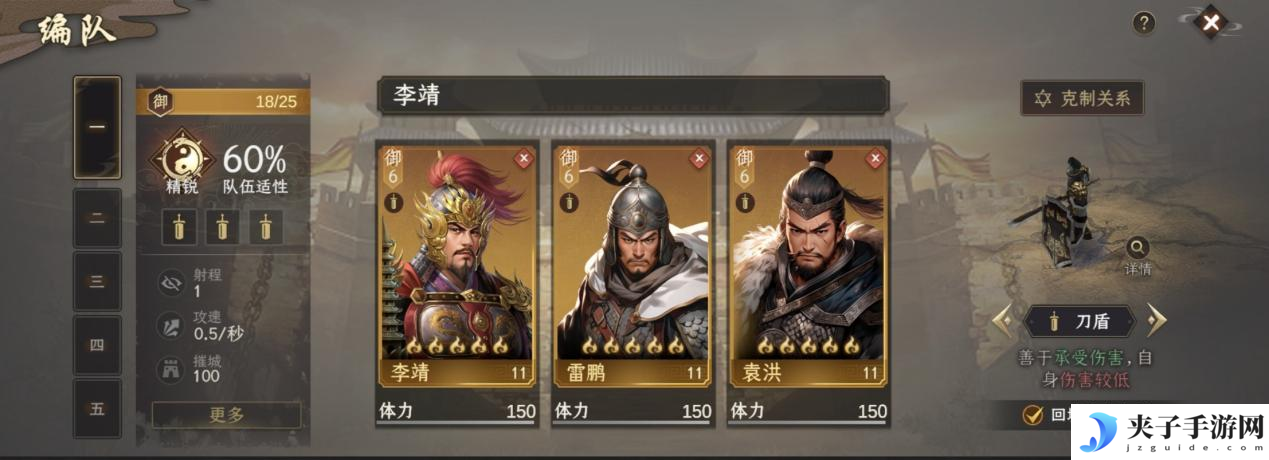Remove 李靖 with the red X
The width and height of the screenshot is (1269, 460).
523,157
